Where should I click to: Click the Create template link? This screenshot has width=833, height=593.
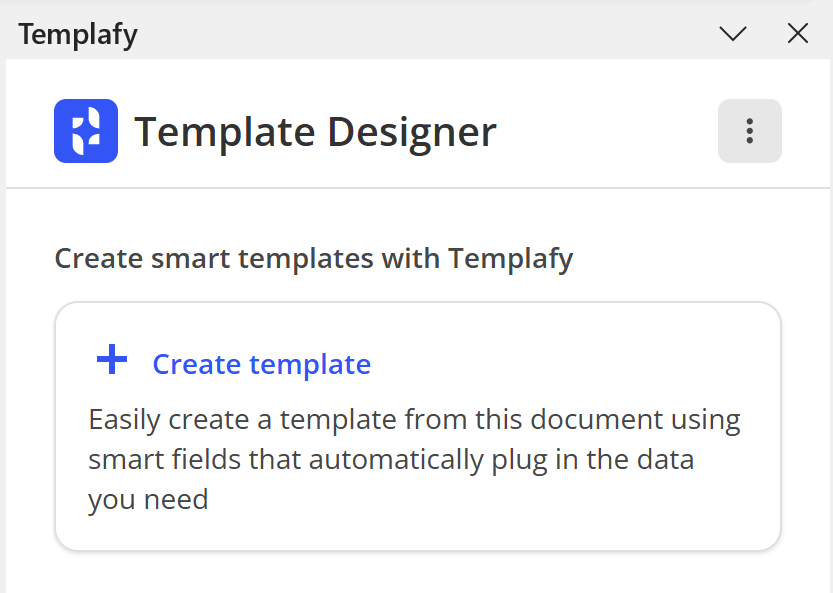pos(261,365)
